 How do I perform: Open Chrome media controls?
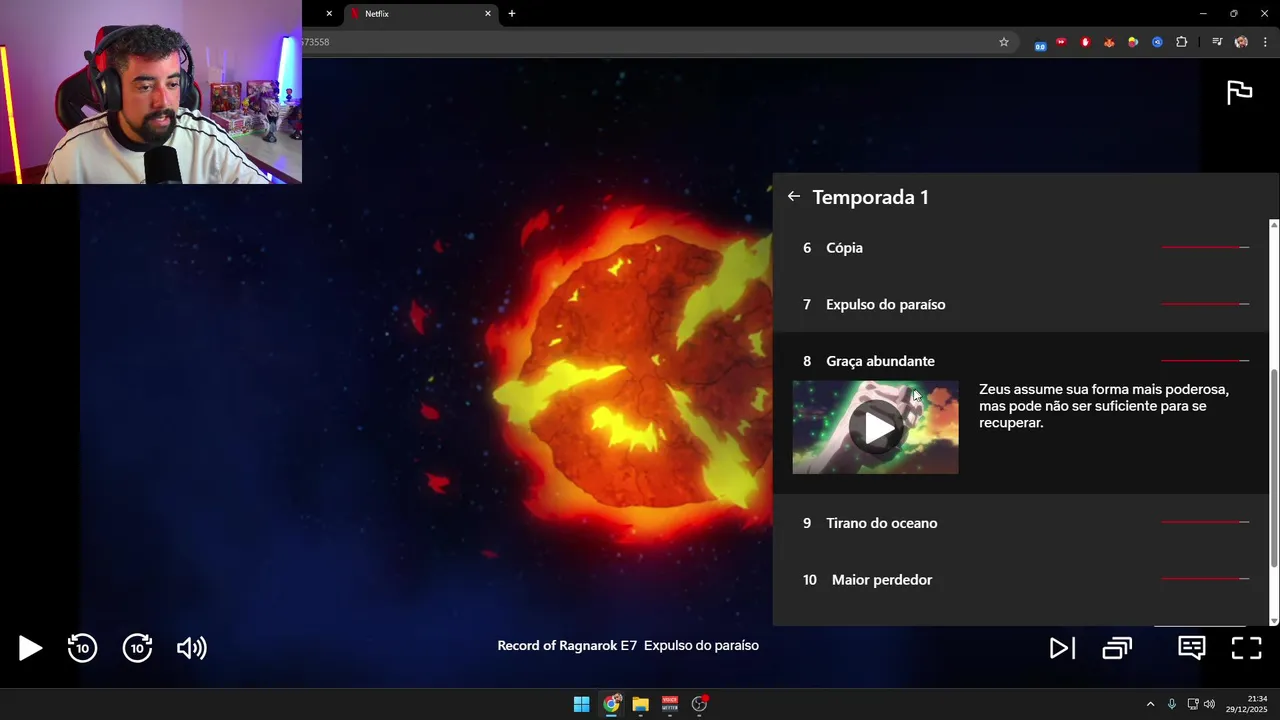pyautogui.click(x=1217, y=42)
